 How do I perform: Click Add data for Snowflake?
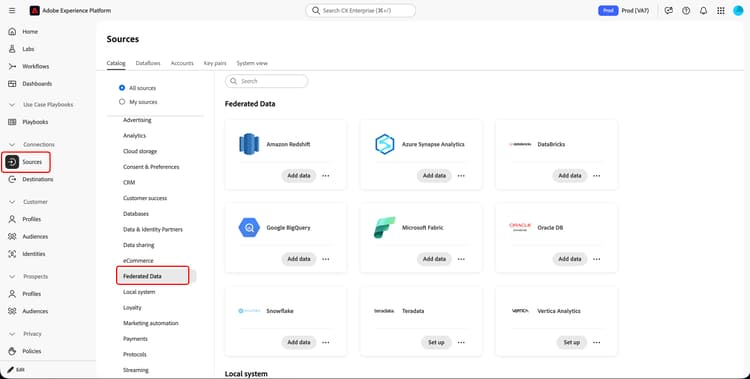tap(299, 342)
